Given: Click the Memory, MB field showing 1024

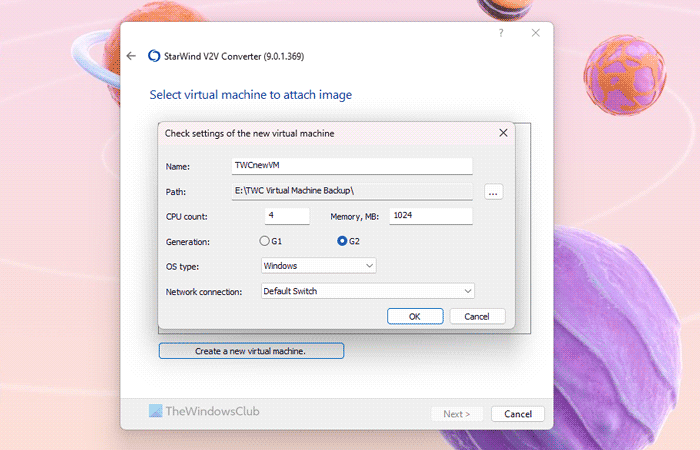Looking at the screenshot, I should pos(431,216).
